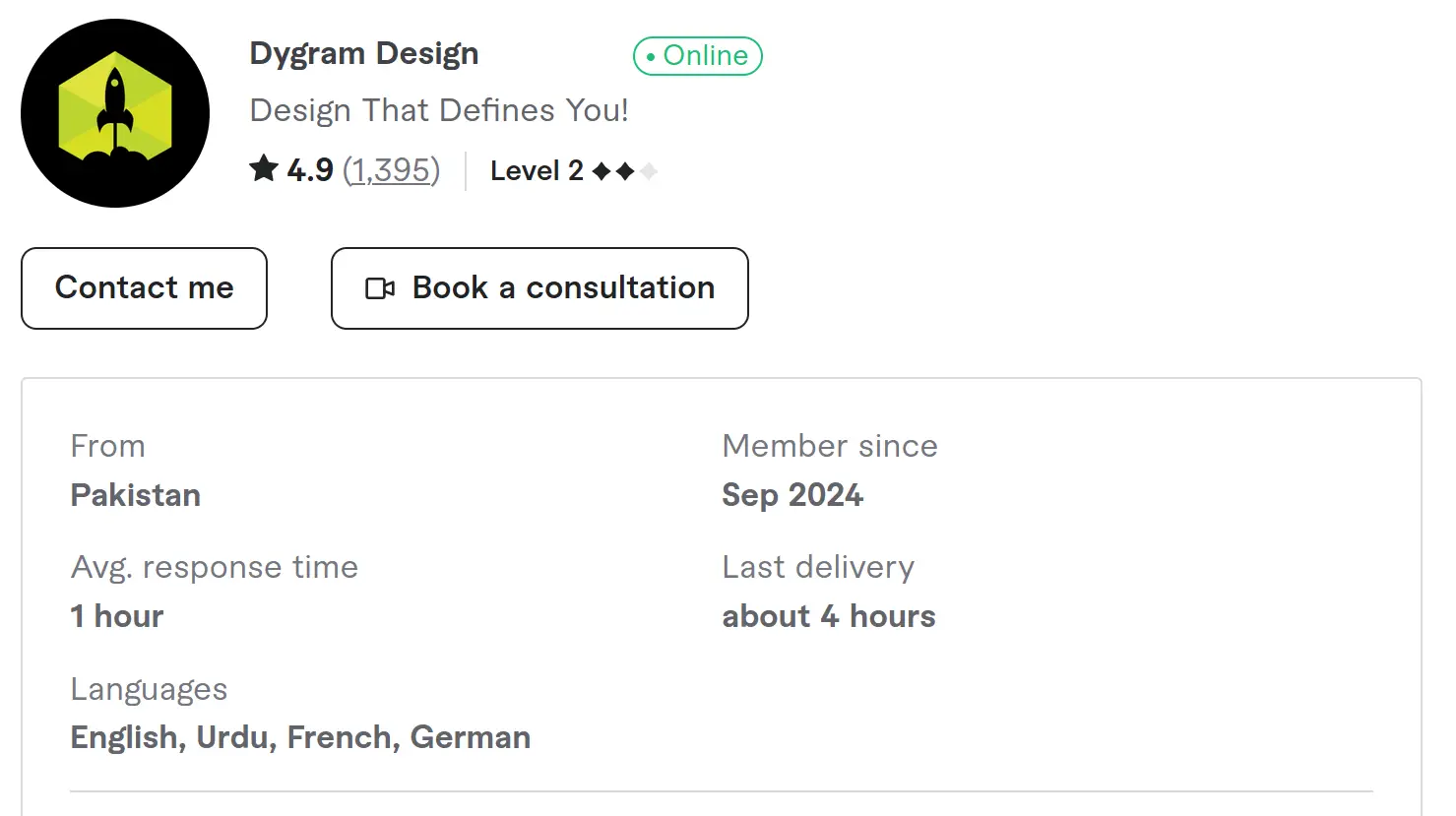Click the Avg. response time label
Screen dimensions: 1456x816
[x=215, y=567]
